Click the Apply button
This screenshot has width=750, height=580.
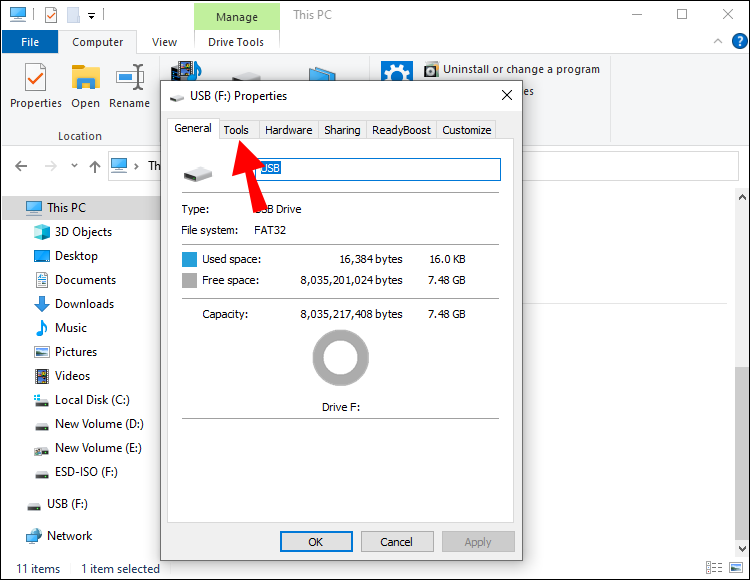coord(478,542)
